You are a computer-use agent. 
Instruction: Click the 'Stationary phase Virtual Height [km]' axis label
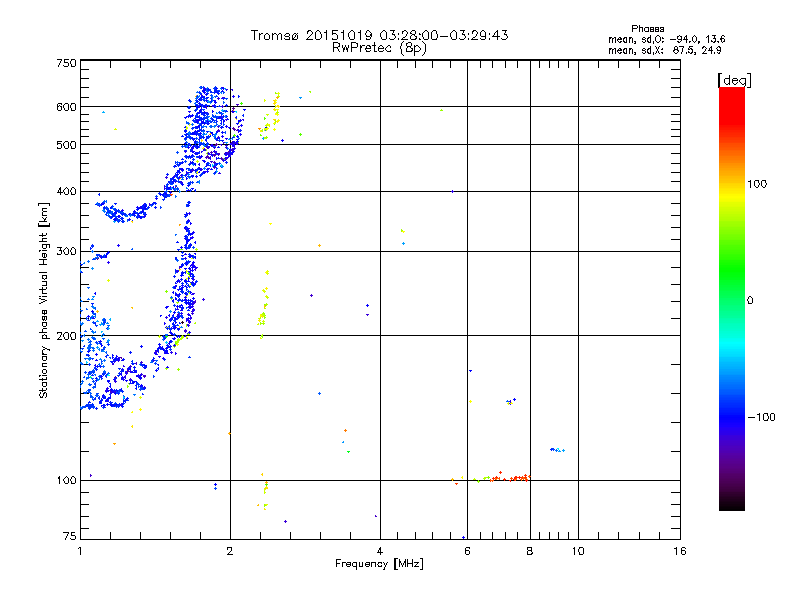pyautogui.click(x=43, y=301)
